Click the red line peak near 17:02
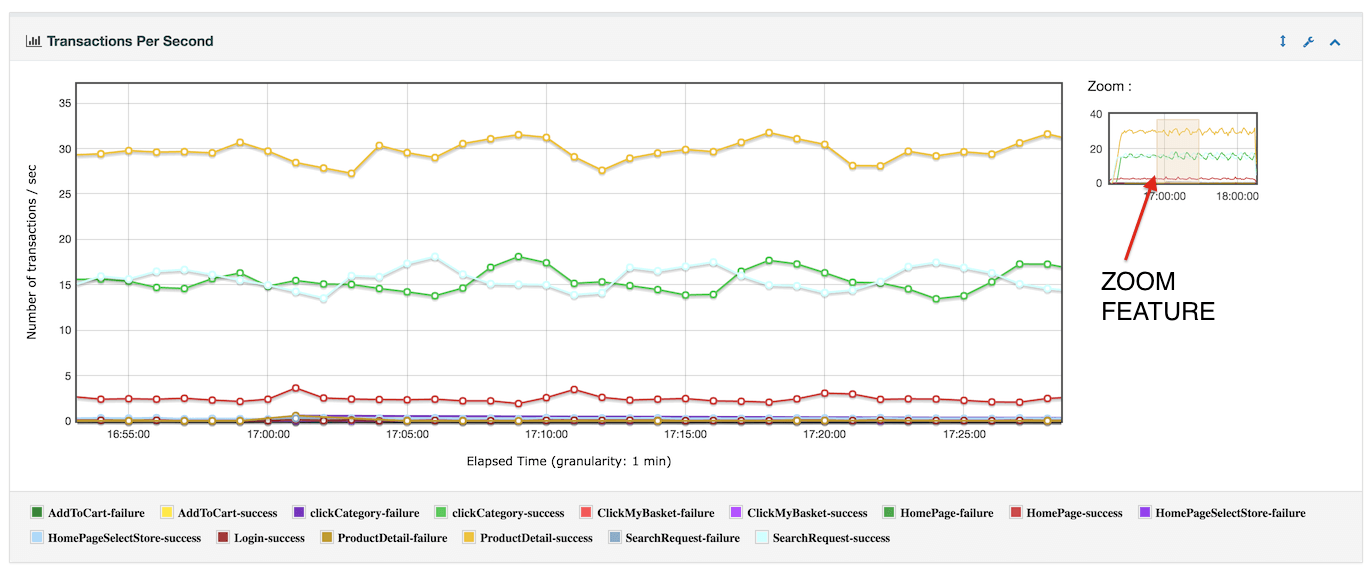Viewport: 1372px width, 577px height. pyautogui.click(x=295, y=387)
